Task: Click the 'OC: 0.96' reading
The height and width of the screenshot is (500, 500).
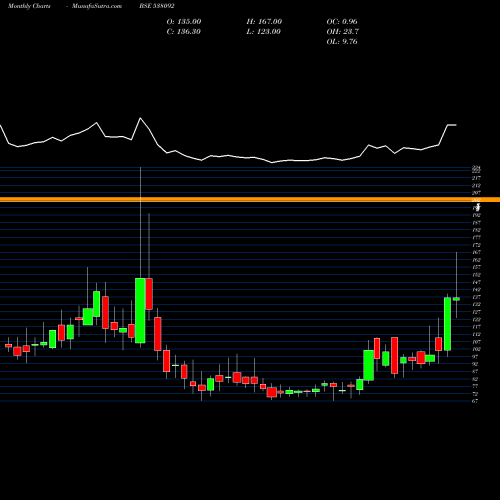Action: (342, 21)
